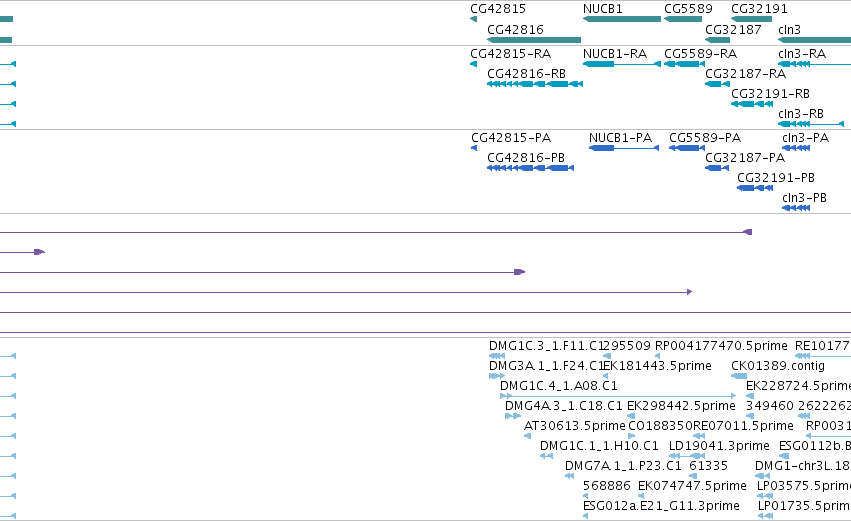The width and height of the screenshot is (851, 521).
Task: Select the 568886 EST label
Action: click(606, 486)
